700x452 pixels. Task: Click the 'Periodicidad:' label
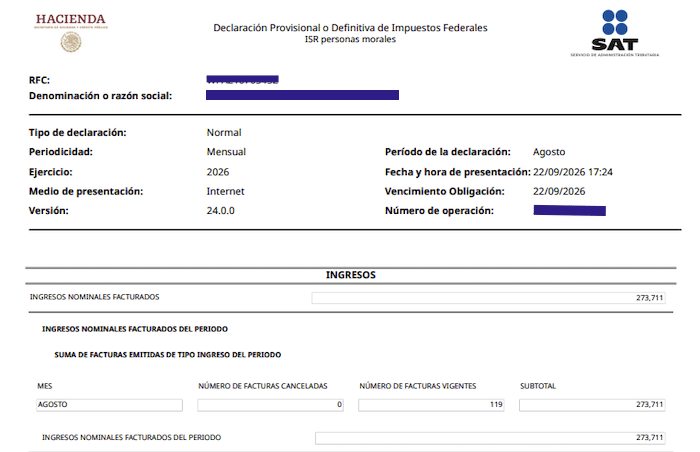pos(61,152)
